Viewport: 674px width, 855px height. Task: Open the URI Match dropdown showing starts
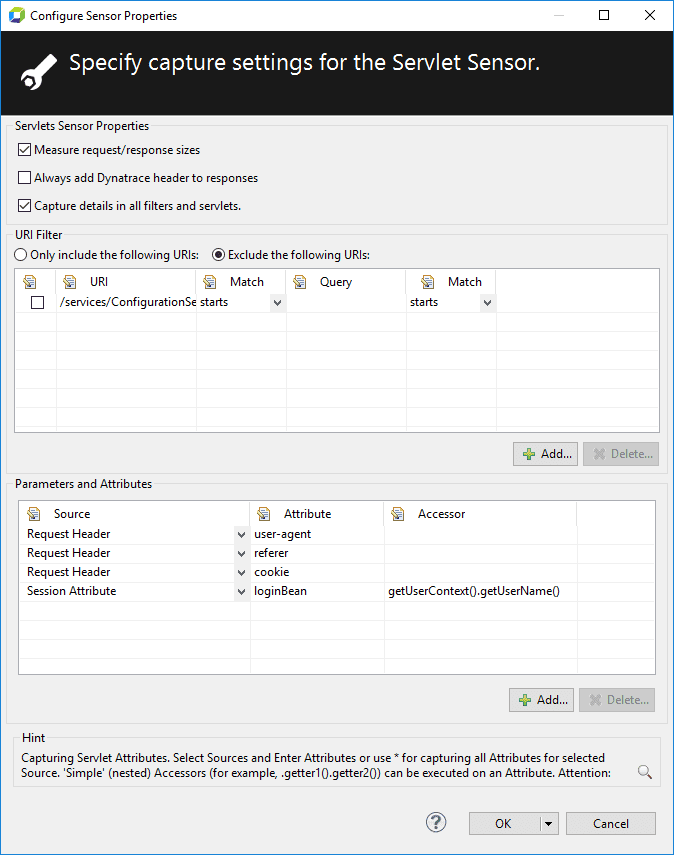[x=278, y=303]
